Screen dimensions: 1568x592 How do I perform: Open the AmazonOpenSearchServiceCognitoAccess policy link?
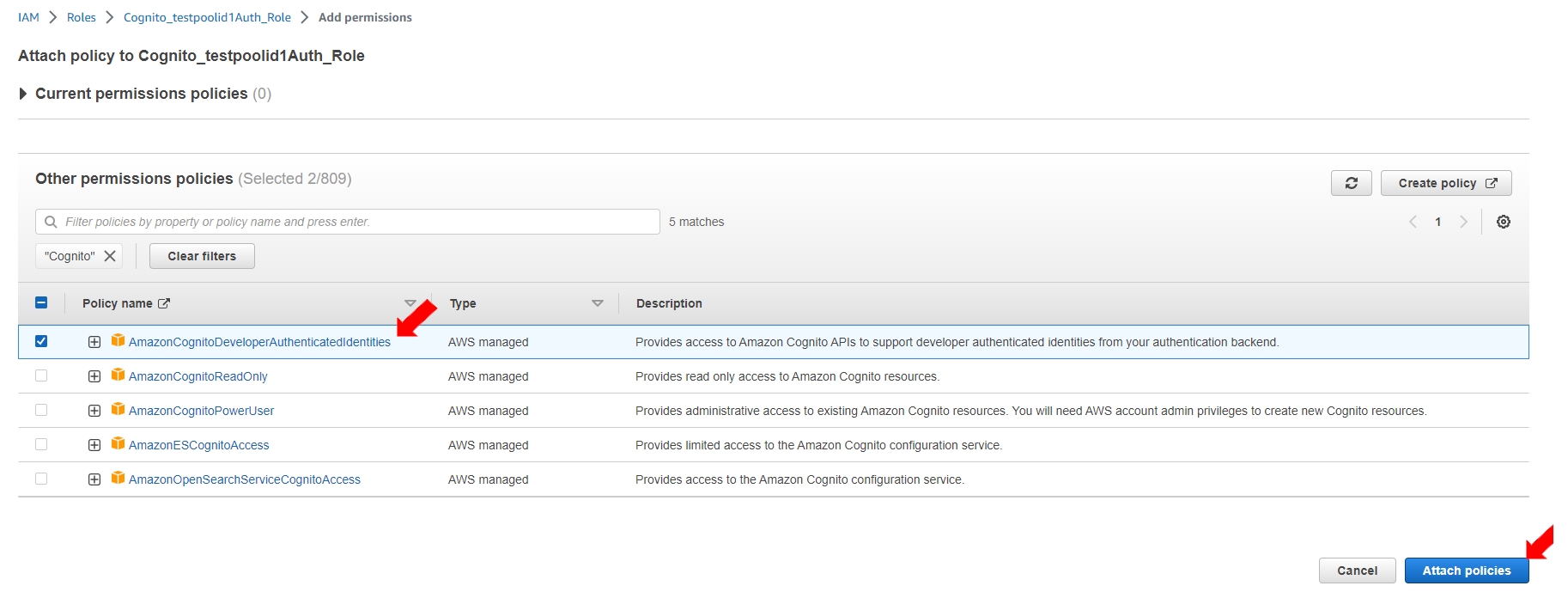(244, 479)
